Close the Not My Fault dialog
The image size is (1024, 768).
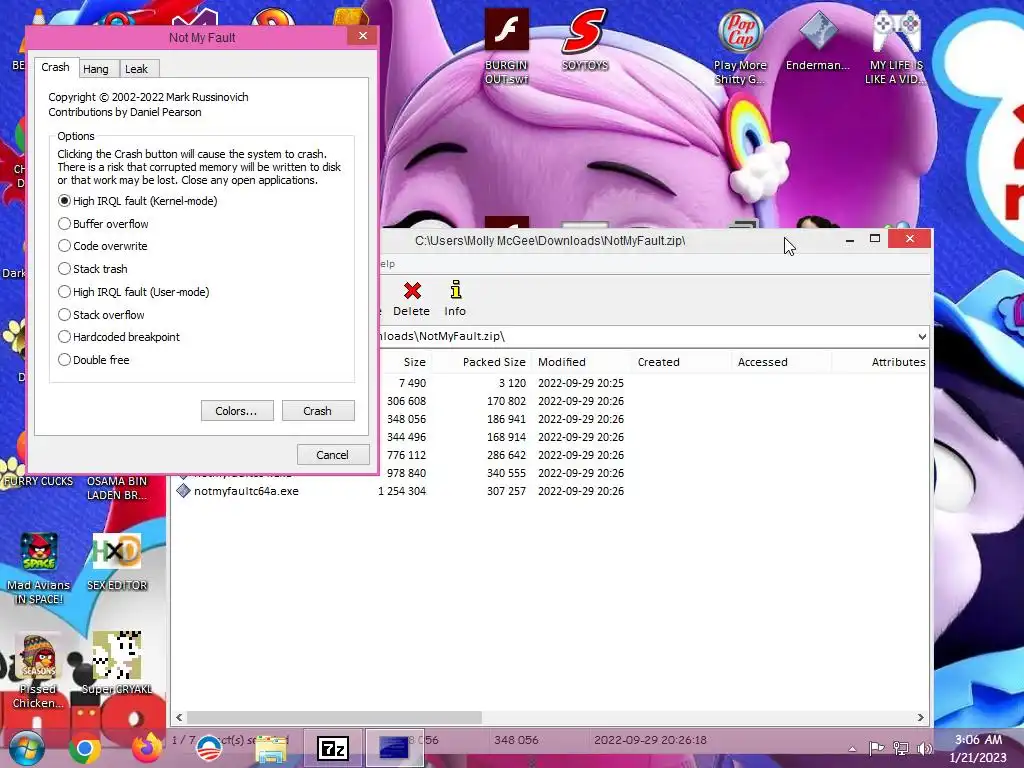(362, 36)
